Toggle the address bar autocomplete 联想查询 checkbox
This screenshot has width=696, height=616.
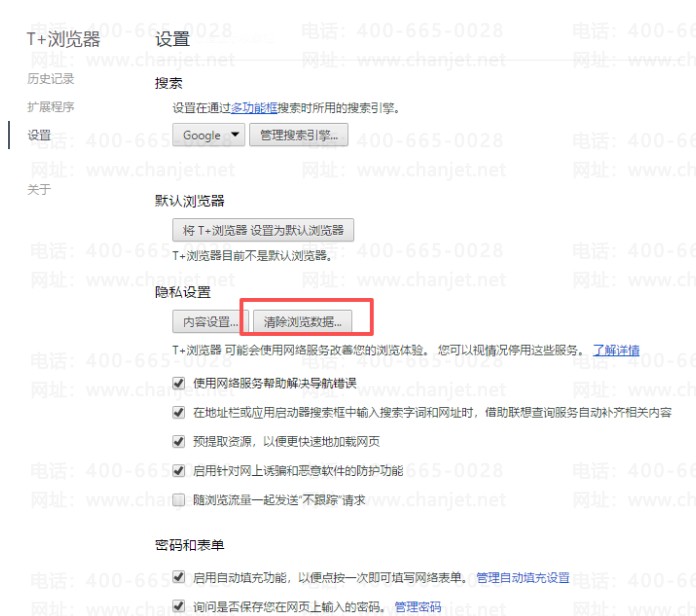coord(178,412)
